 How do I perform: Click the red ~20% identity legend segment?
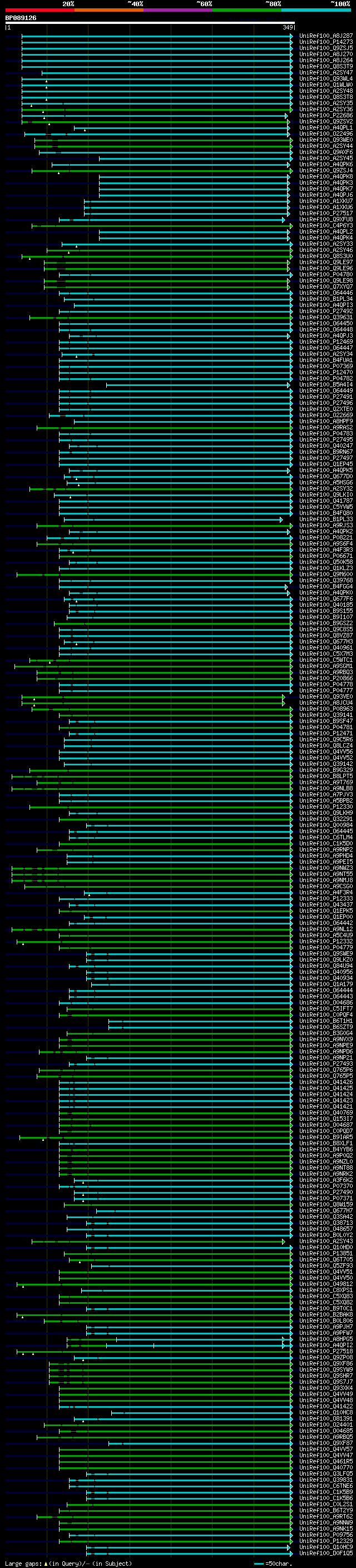point(39,10)
